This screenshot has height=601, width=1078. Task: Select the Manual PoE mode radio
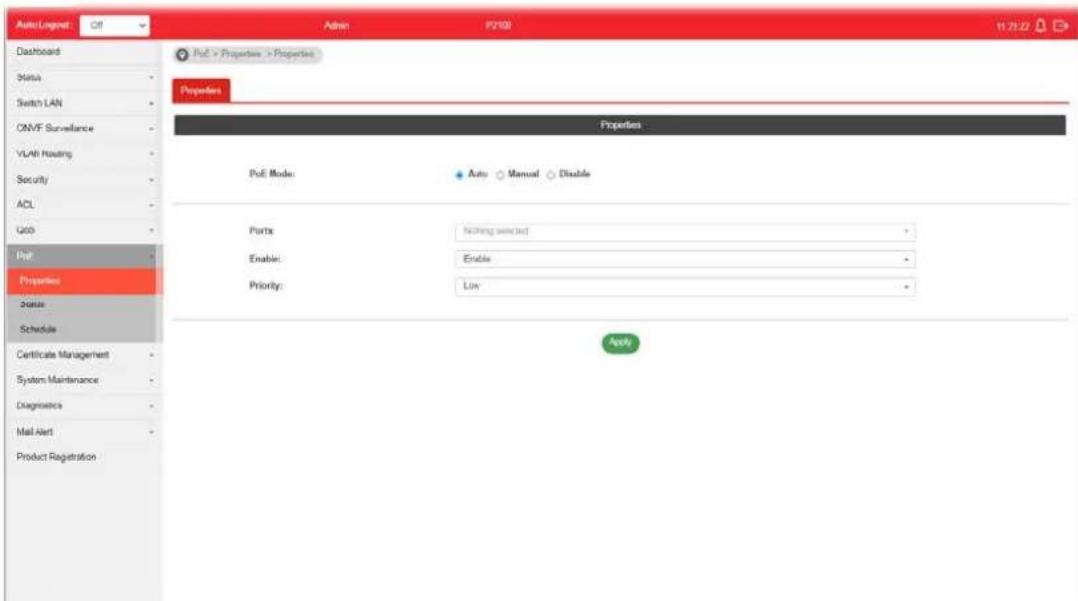coord(500,175)
